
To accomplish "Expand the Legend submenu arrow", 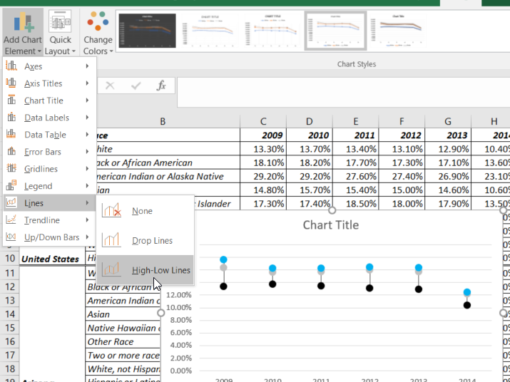I will tap(87, 186).
